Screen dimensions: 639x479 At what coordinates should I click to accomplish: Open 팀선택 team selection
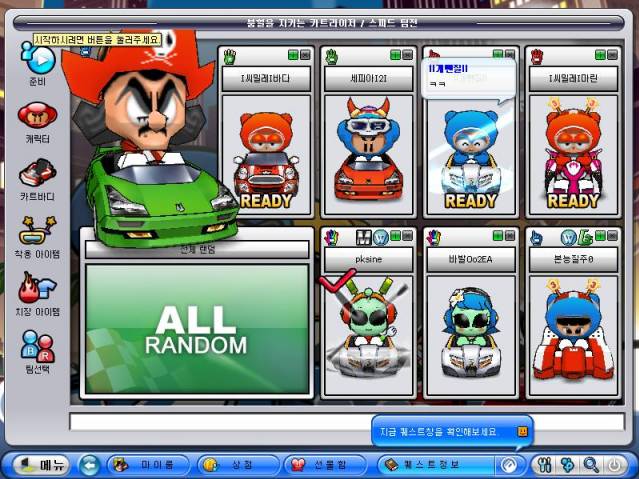[37, 347]
